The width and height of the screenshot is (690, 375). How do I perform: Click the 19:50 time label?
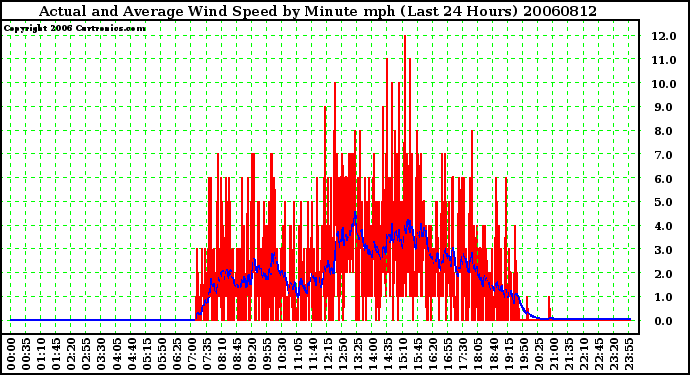click(x=523, y=355)
